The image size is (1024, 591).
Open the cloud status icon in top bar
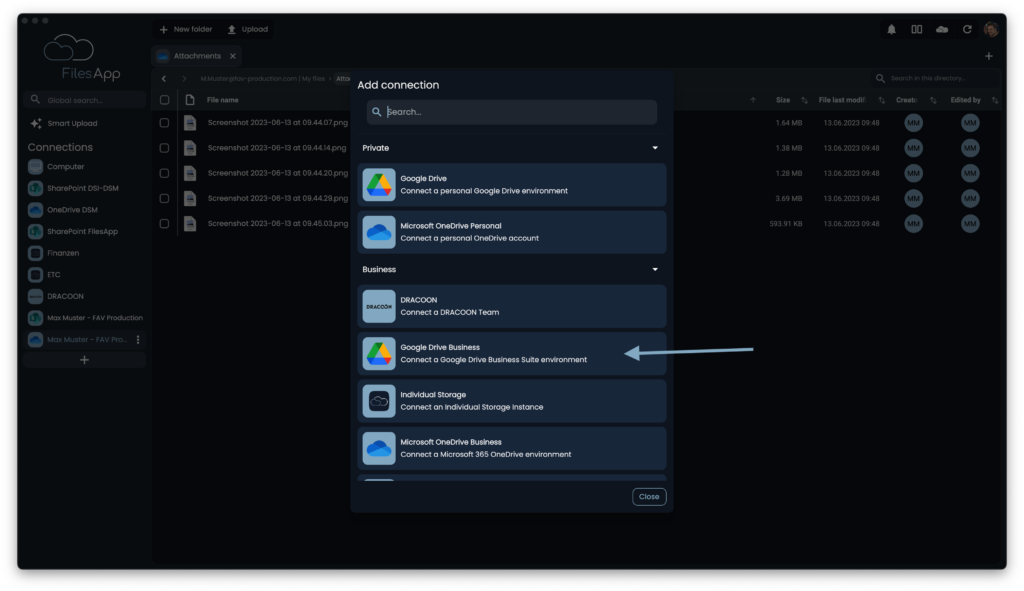[942, 29]
